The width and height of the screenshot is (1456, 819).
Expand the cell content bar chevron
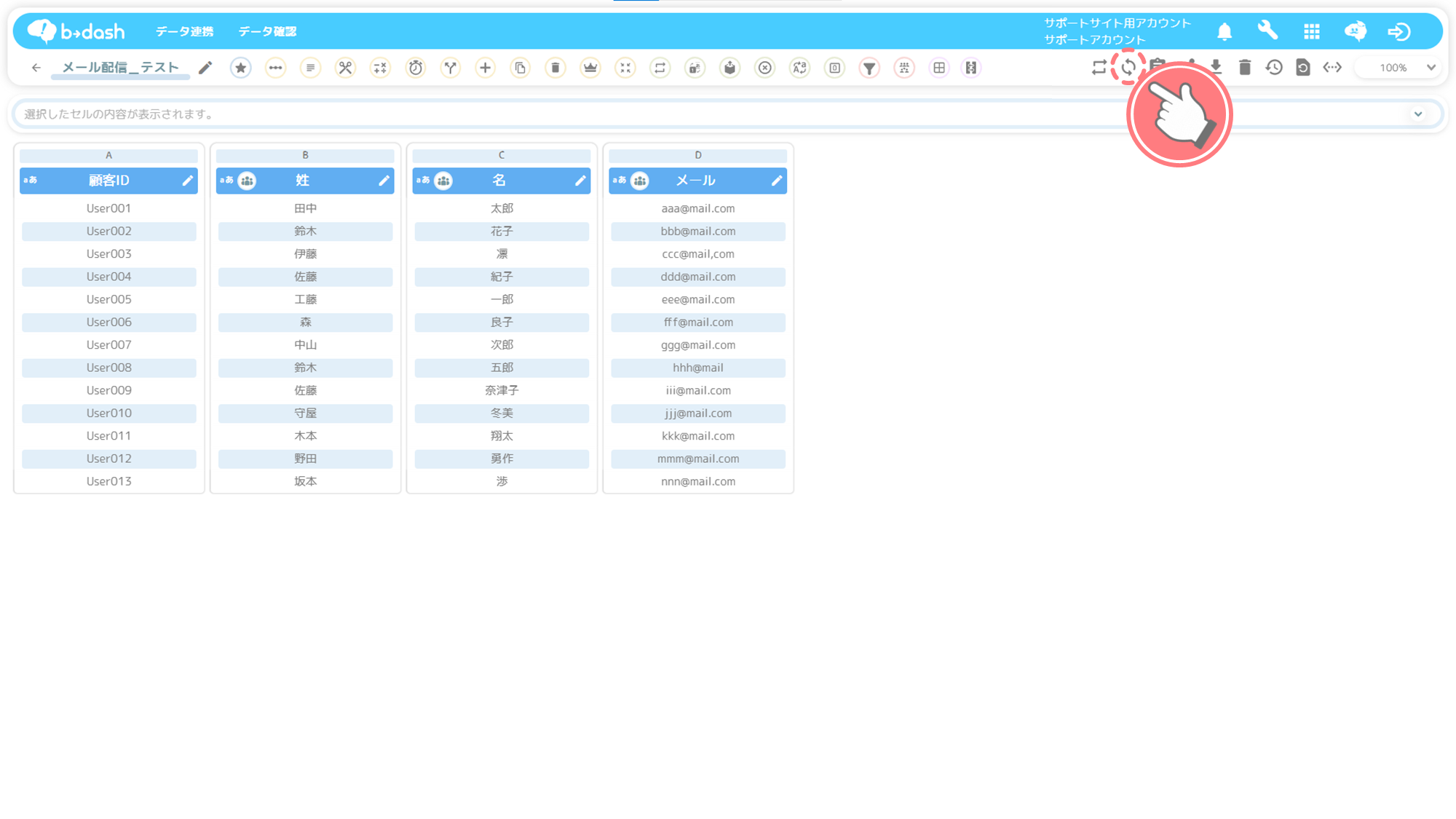tap(1418, 114)
